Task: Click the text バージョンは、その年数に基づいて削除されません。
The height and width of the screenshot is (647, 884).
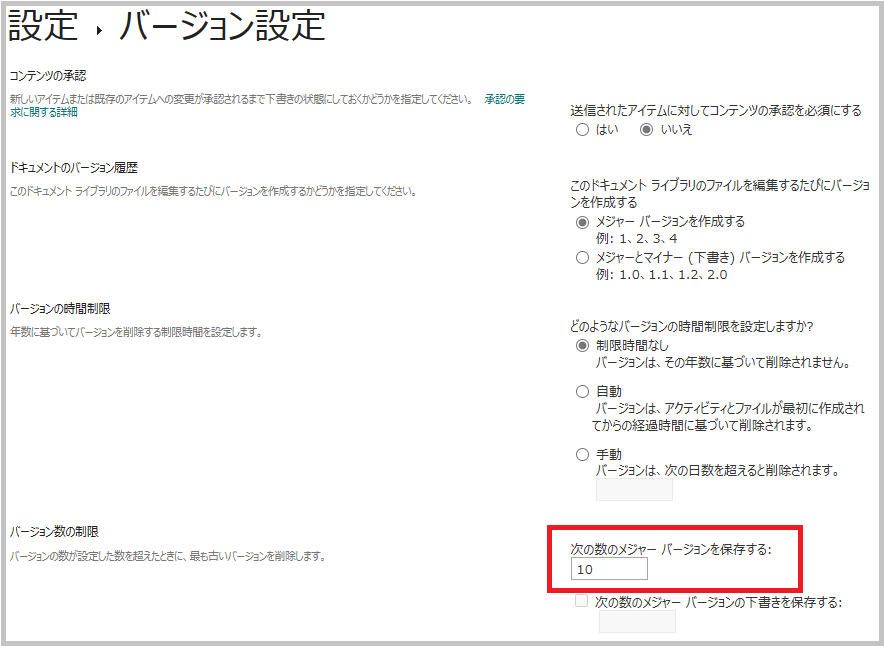Action: (723, 362)
